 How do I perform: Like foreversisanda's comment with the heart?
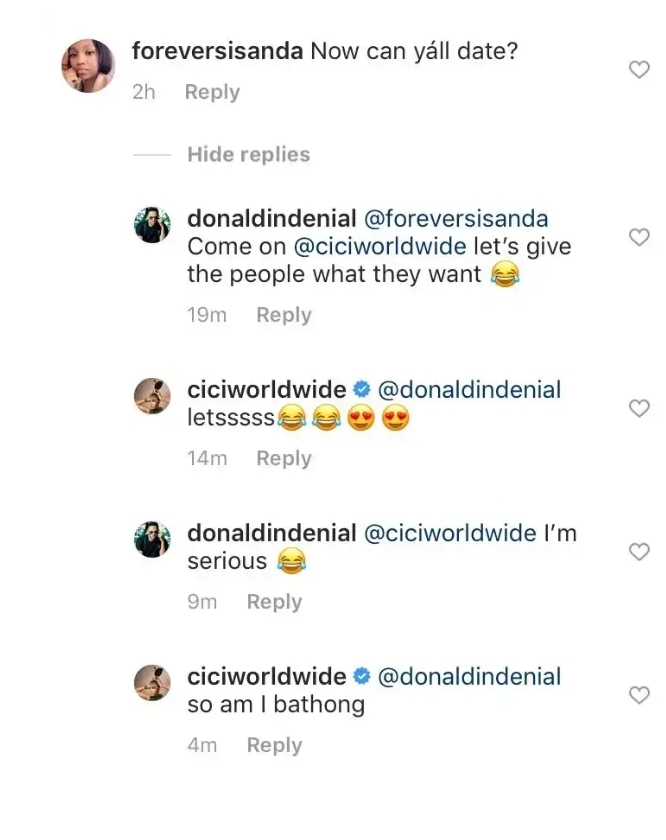click(638, 69)
